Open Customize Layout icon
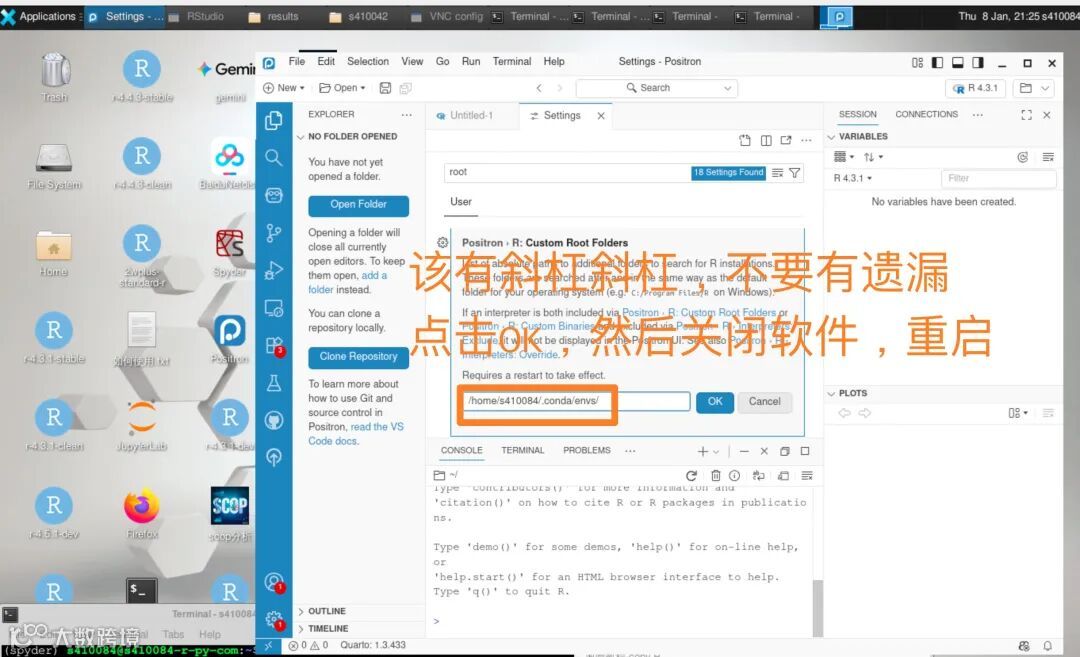This screenshot has width=1080, height=657. (917, 63)
